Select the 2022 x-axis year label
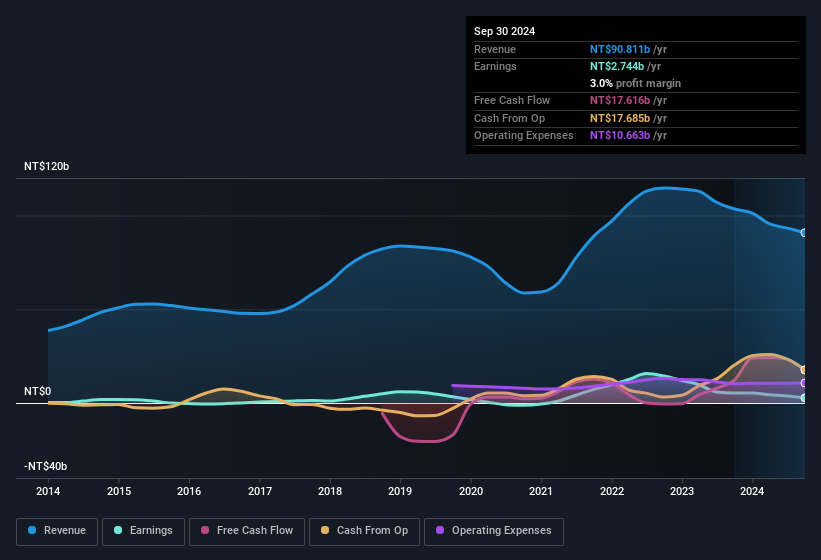This screenshot has width=821, height=560. [612, 491]
